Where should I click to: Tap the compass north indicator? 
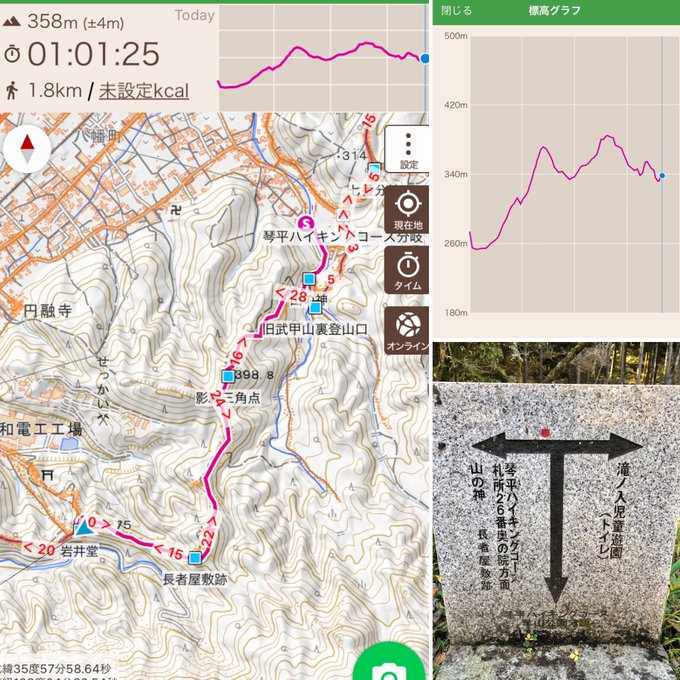27,149
